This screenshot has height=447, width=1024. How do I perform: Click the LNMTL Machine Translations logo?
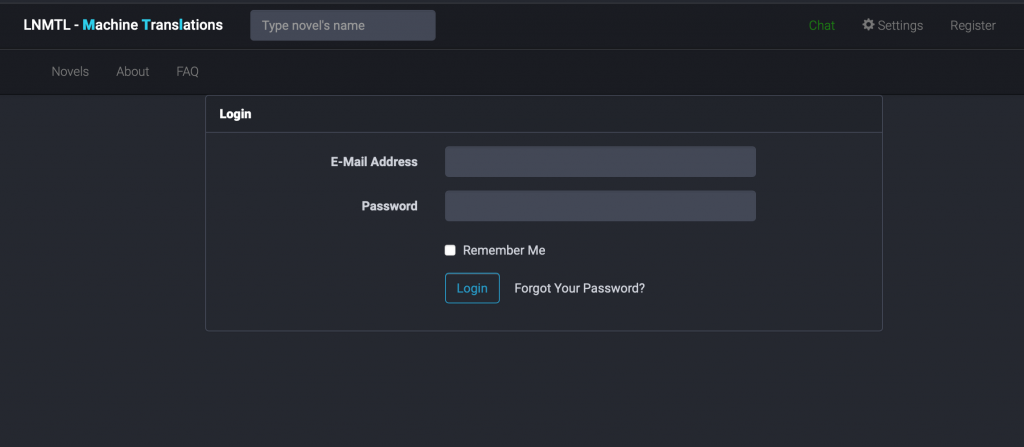123,25
